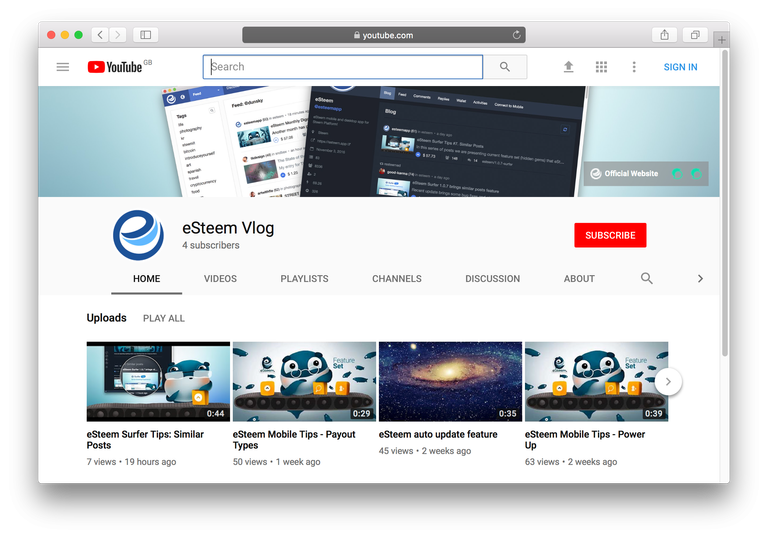Click '50 views • 1 week ago' text
This screenshot has width=768, height=538.
click(x=276, y=462)
